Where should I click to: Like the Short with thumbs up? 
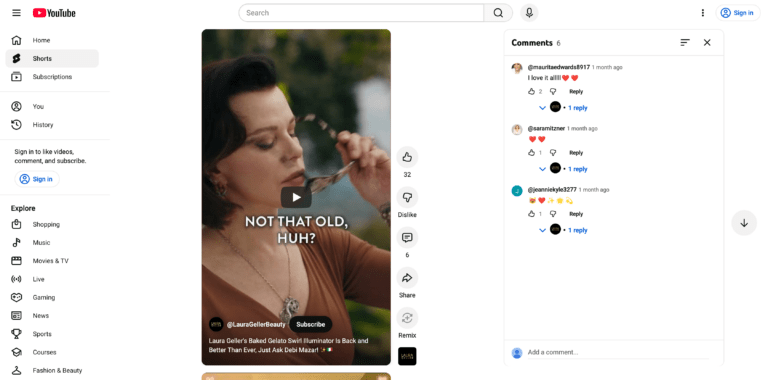point(407,157)
